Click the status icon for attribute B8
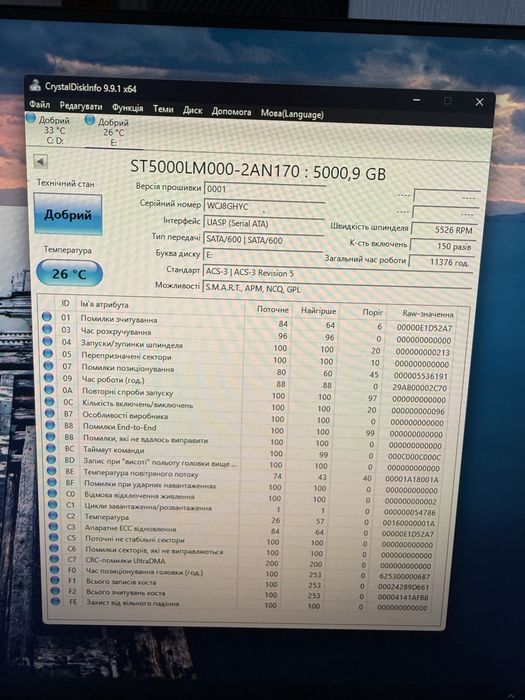The width and height of the screenshot is (525, 700). click(x=51, y=425)
